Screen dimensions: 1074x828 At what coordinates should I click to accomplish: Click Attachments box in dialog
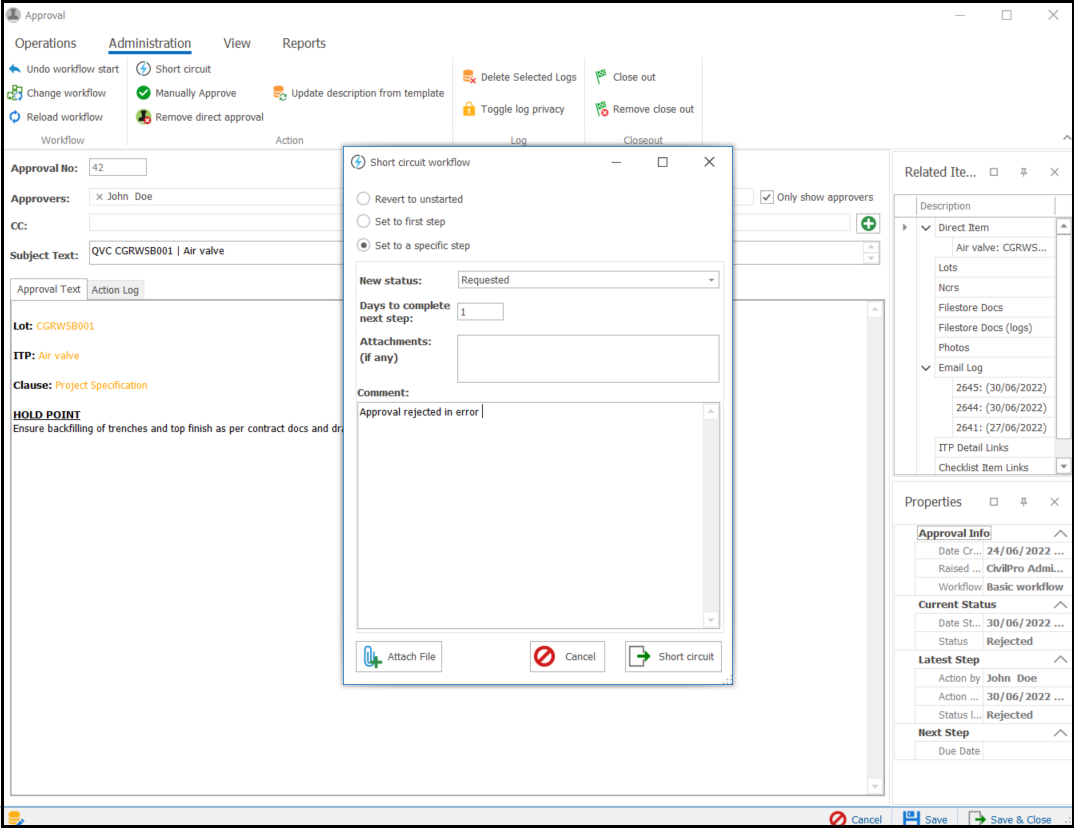coord(588,358)
